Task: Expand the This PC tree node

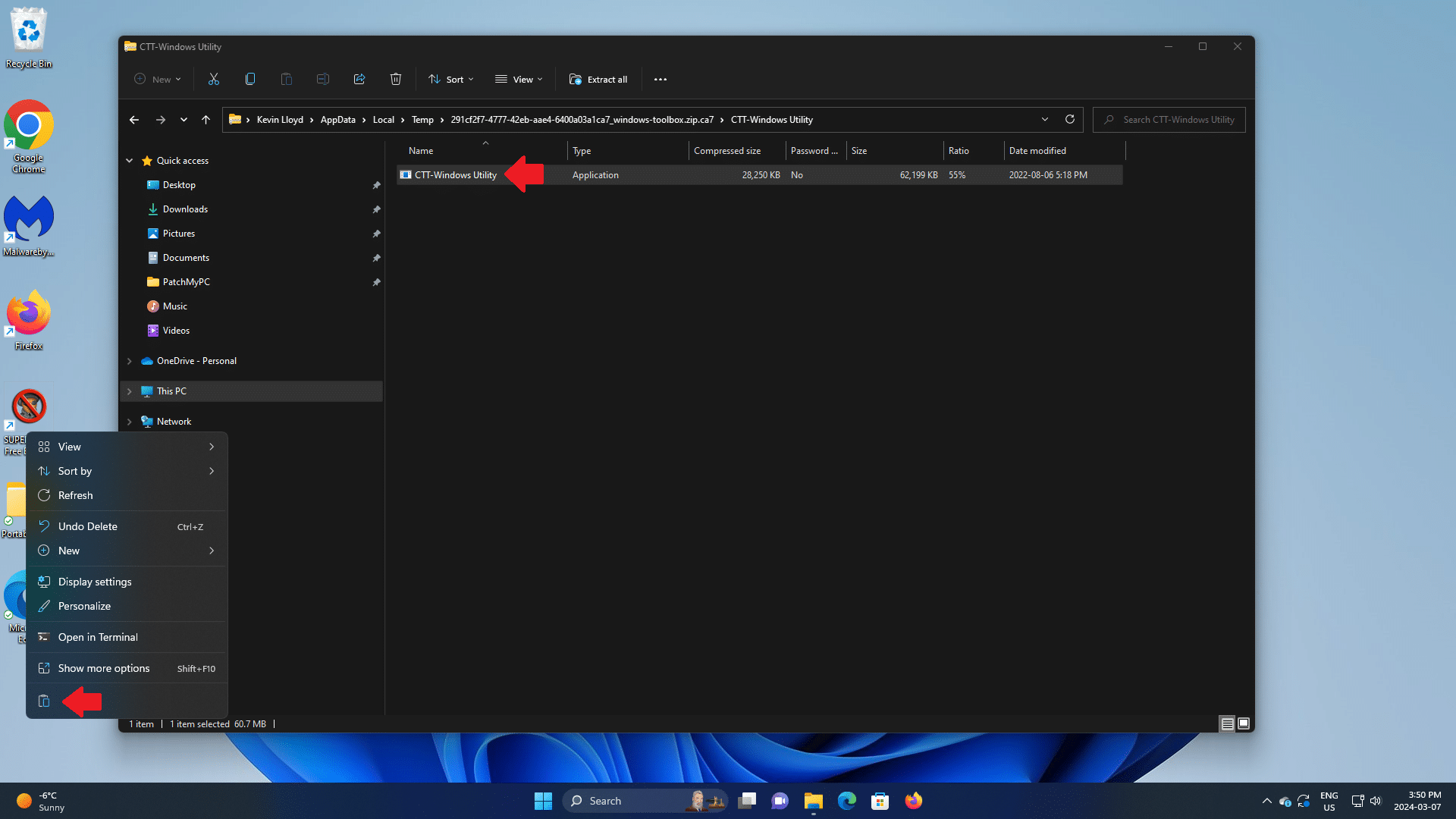Action: 130,391
